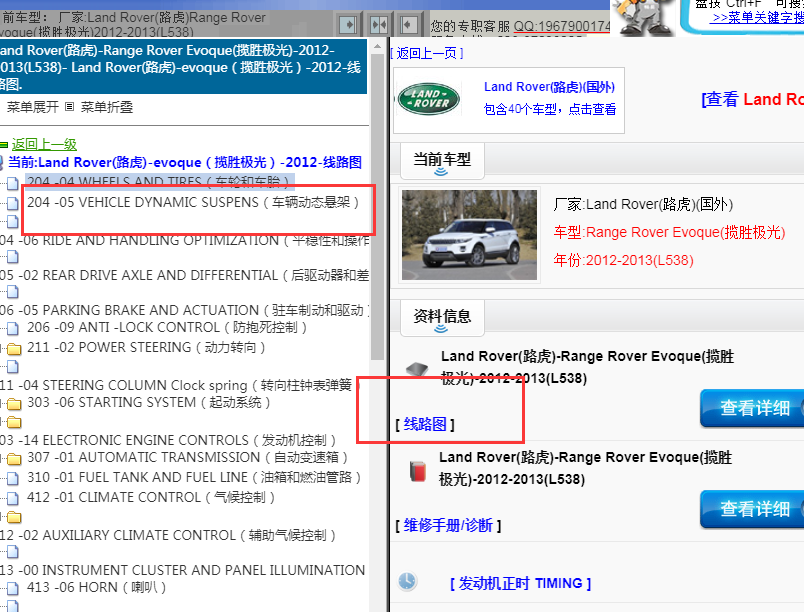
Task: Click the page icon for 310-01 FUEL TANK
Action: click(12, 478)
